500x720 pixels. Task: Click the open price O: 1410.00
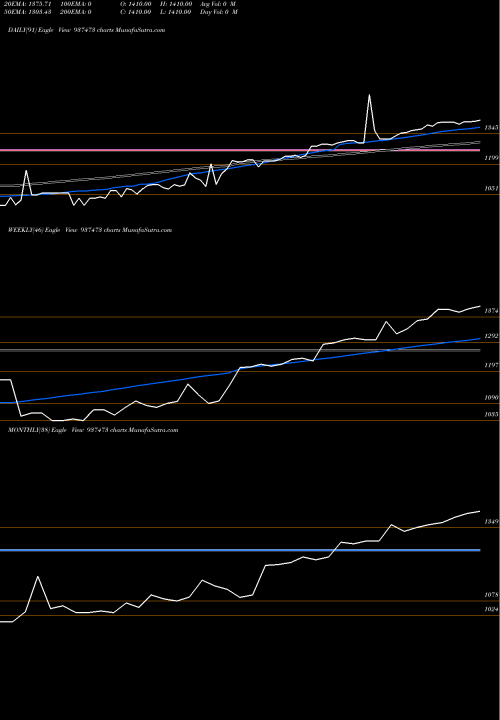coord(135,3)
